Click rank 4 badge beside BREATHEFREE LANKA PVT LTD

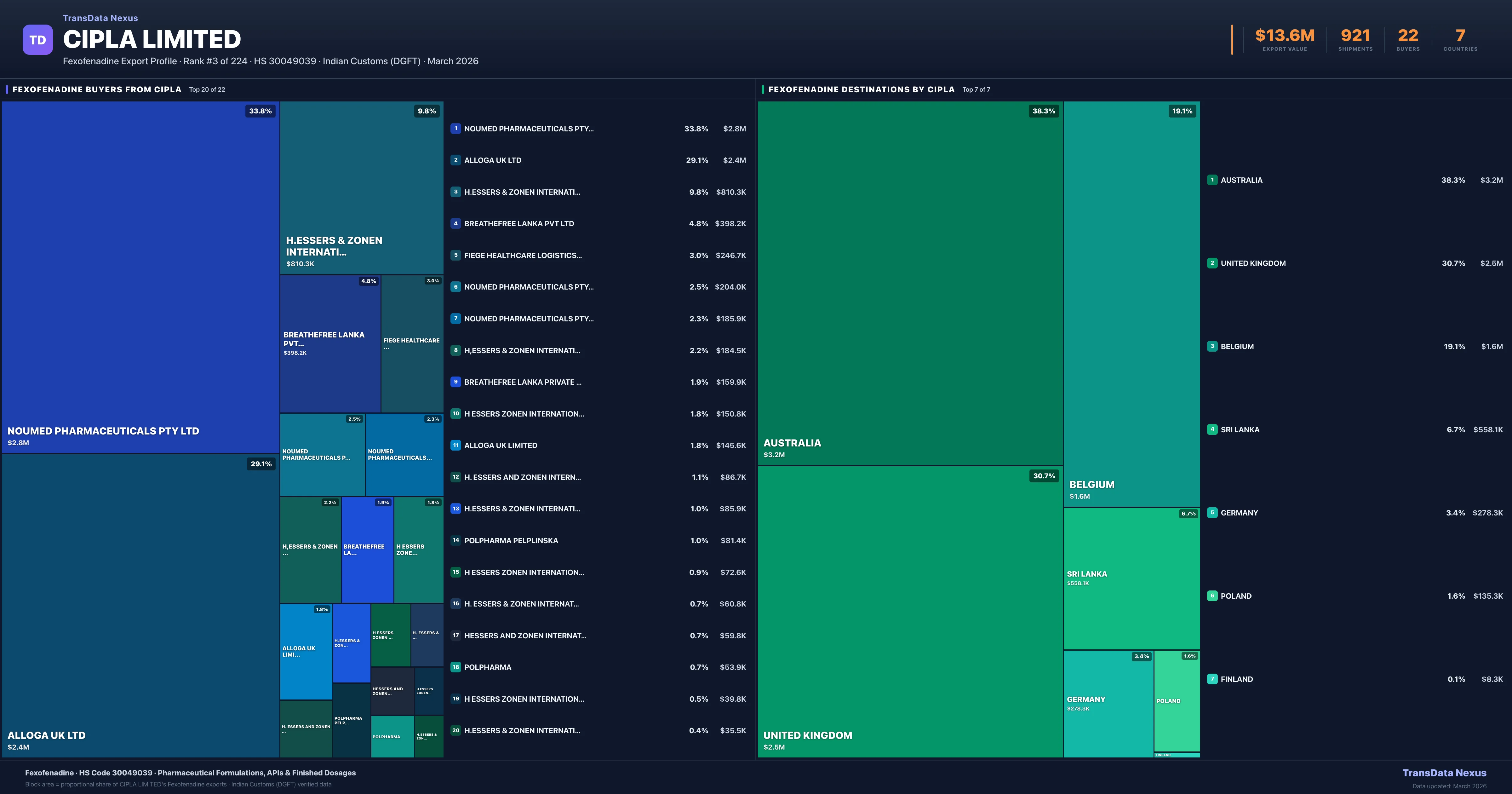click(x=455, y=224)
